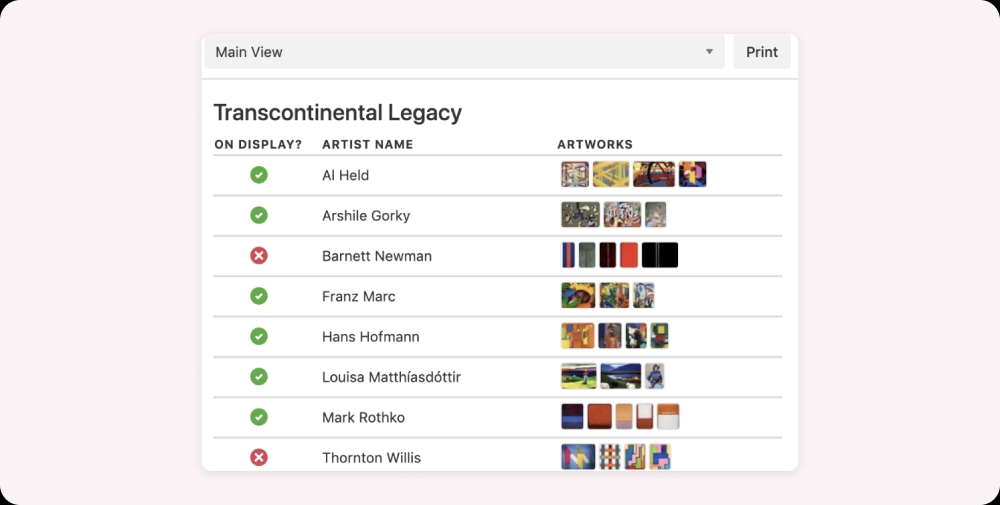Image resolution: width=1000 pixels, height=505 pixels.
Task: Click the ARTWORKS column header
Action: pyautogui.click(x=595, y=144)
